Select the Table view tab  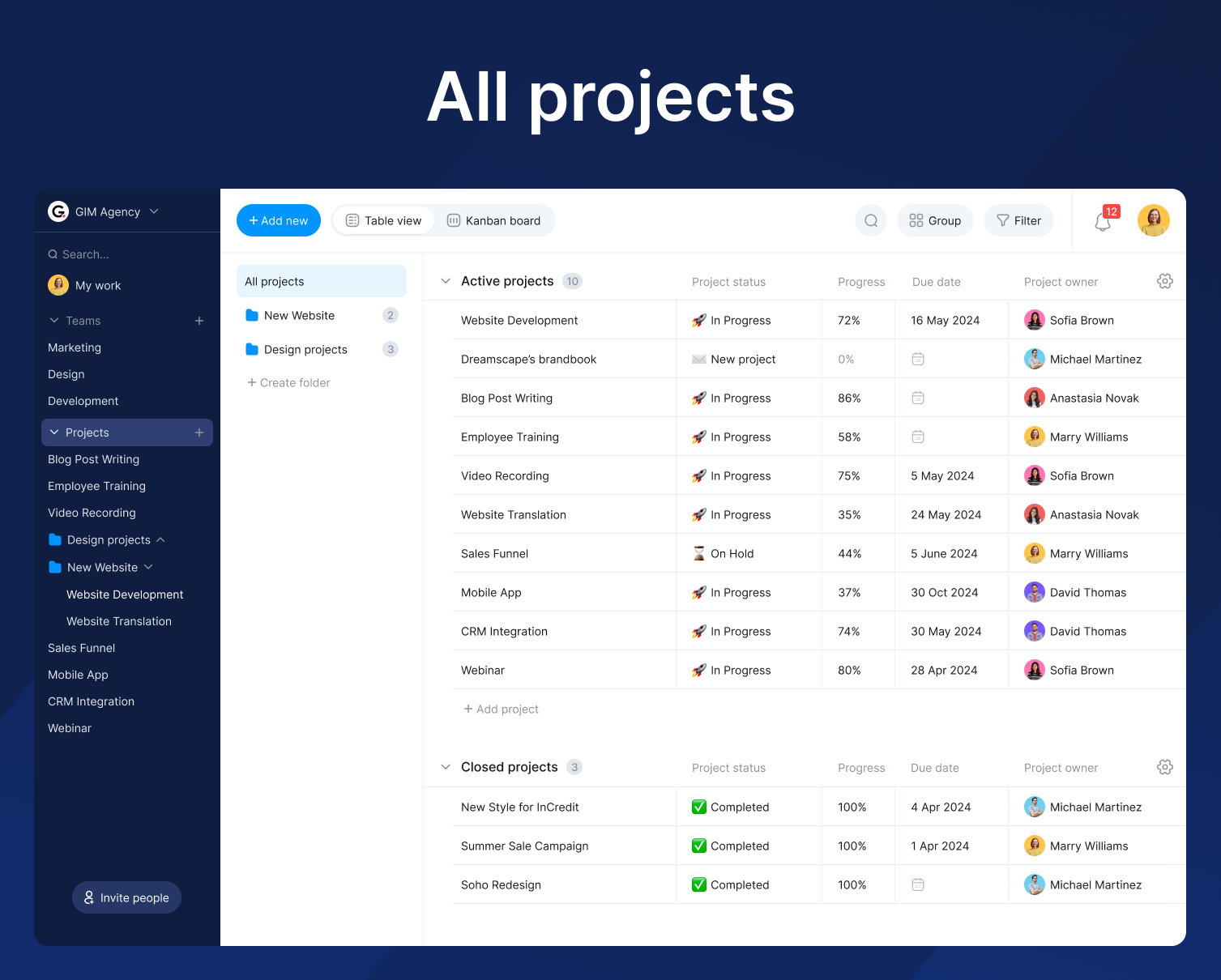(383, 220)
